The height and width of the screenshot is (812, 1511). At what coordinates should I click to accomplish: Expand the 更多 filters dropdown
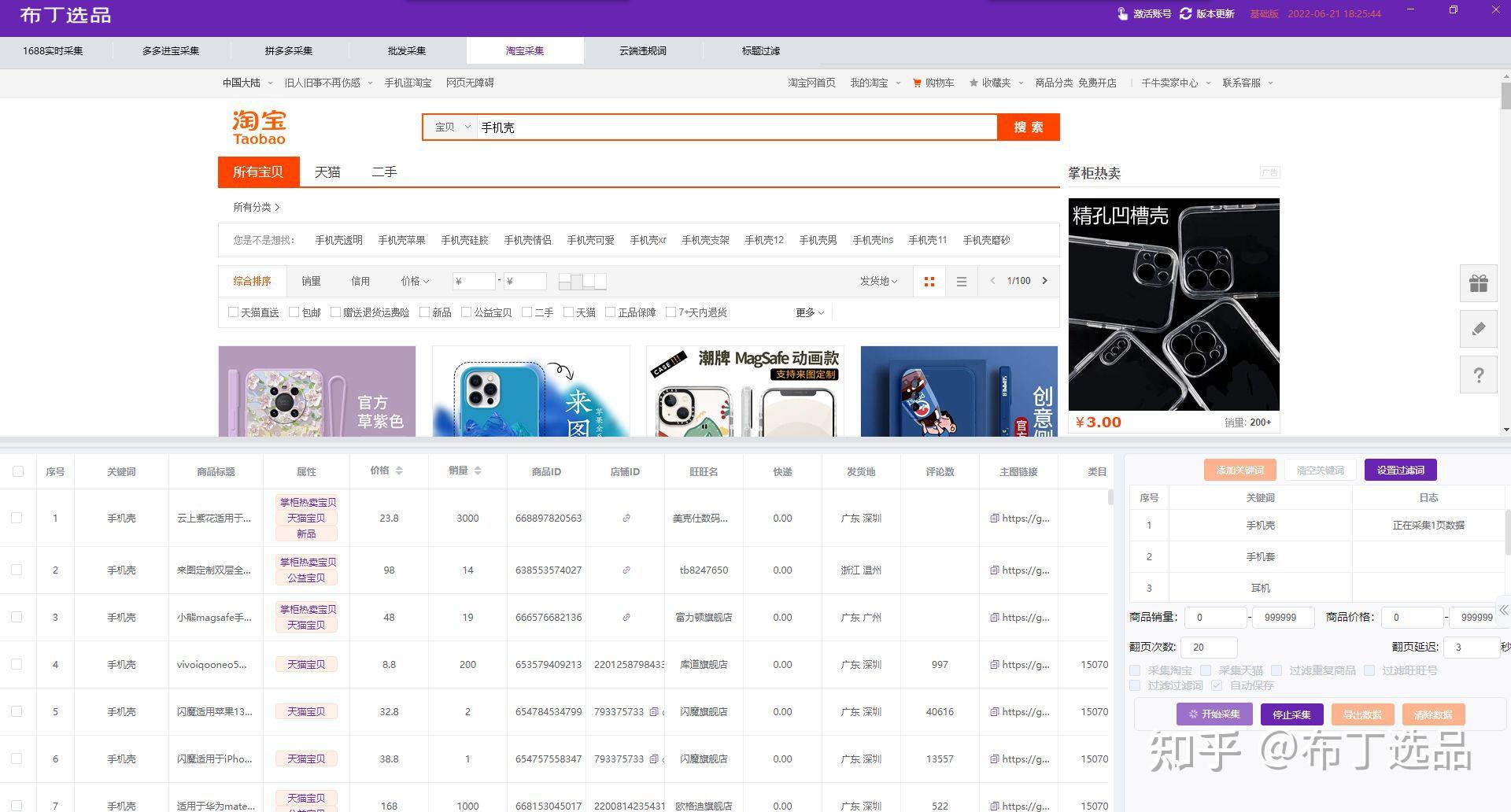click(x=810, y=312)
